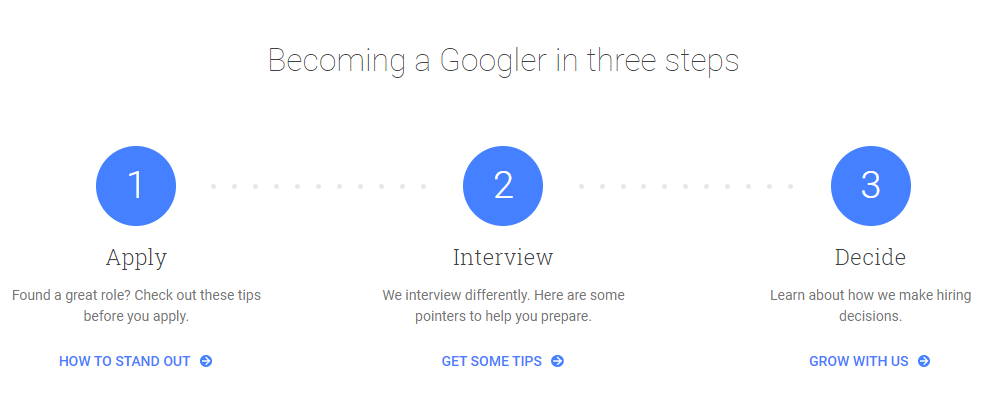Click arrow icon beside GET SOME TIPS

click(557, 361)
